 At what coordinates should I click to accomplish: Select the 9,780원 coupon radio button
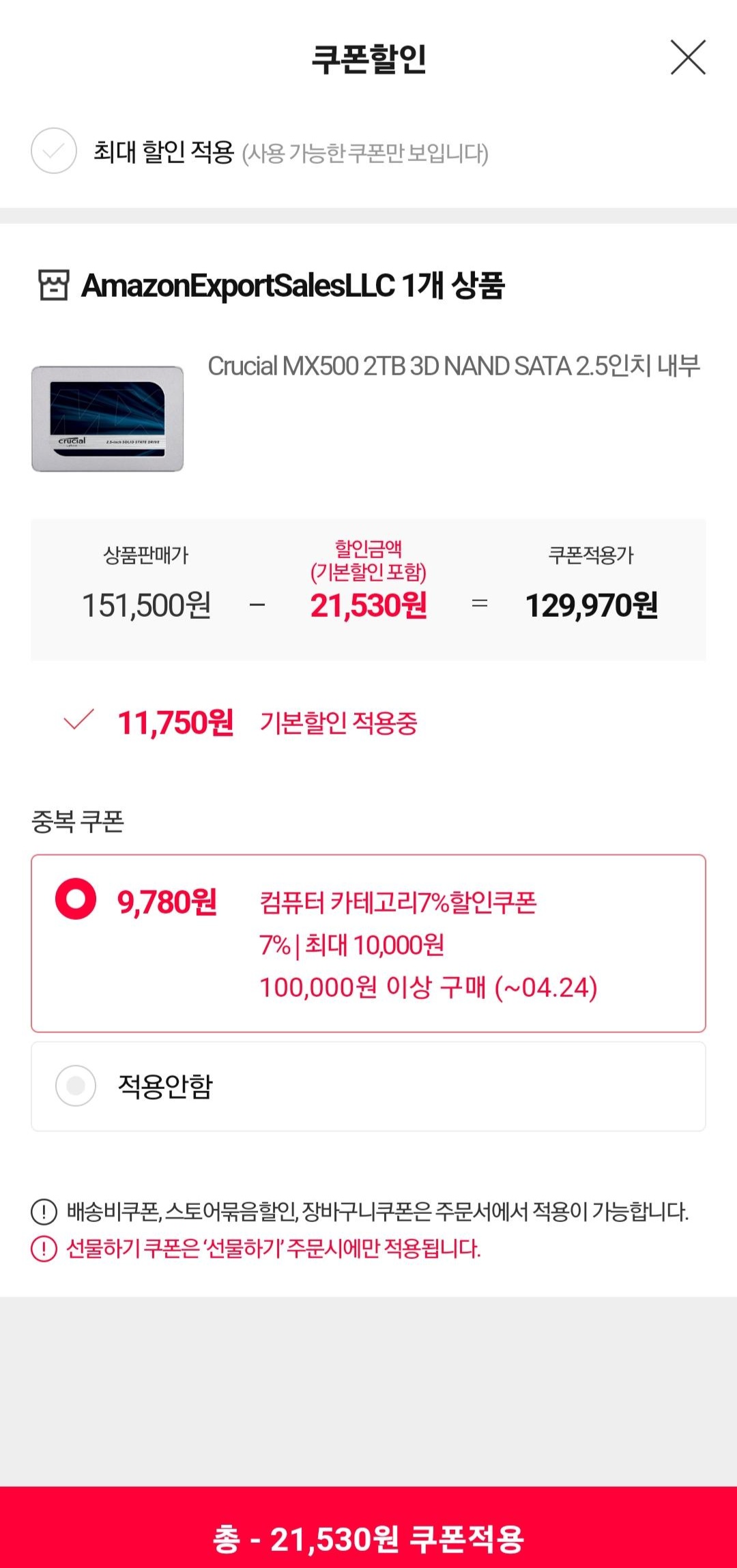76,899
